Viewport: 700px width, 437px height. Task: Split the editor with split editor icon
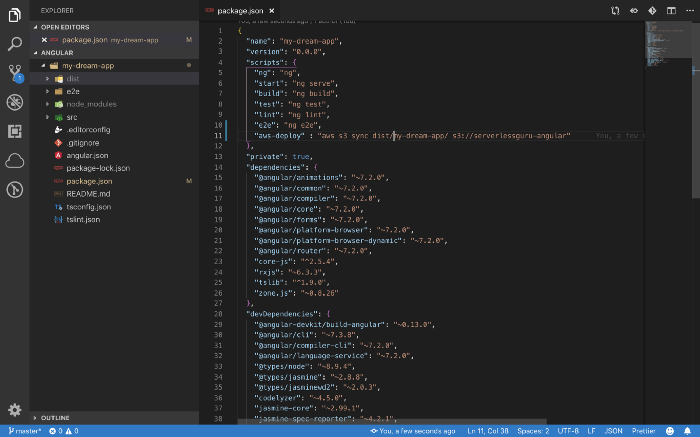pyautogui.click(x=671, y=11)
